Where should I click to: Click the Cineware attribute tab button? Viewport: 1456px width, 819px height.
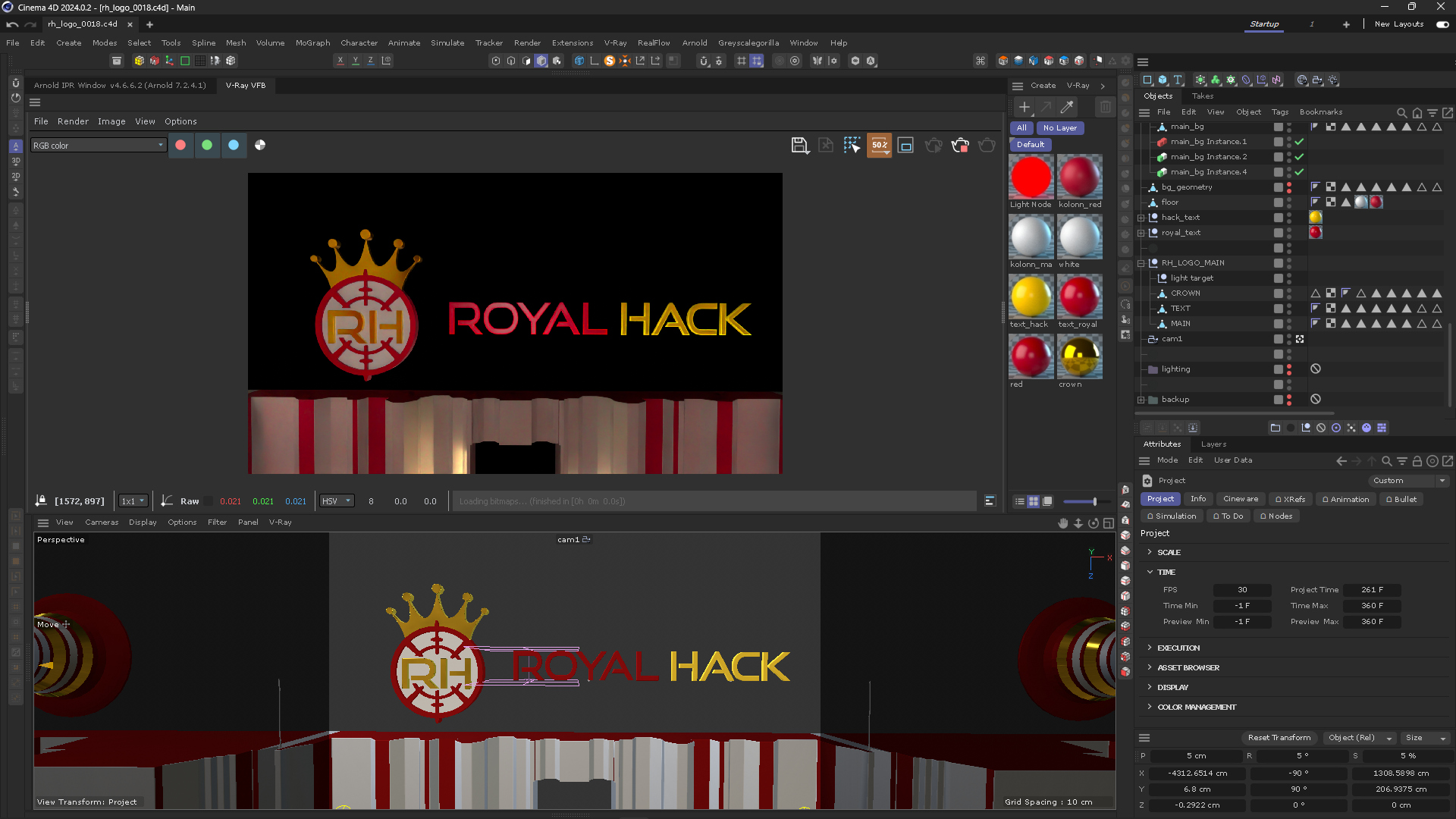1240,499
